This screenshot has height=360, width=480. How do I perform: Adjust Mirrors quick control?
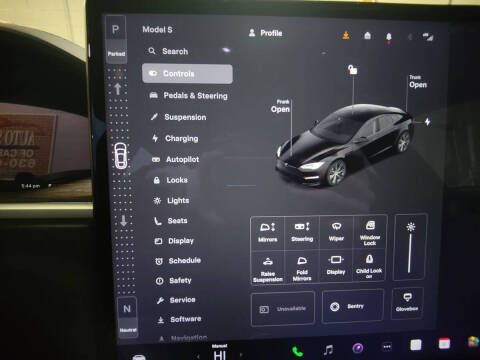[x=268, y=232]
